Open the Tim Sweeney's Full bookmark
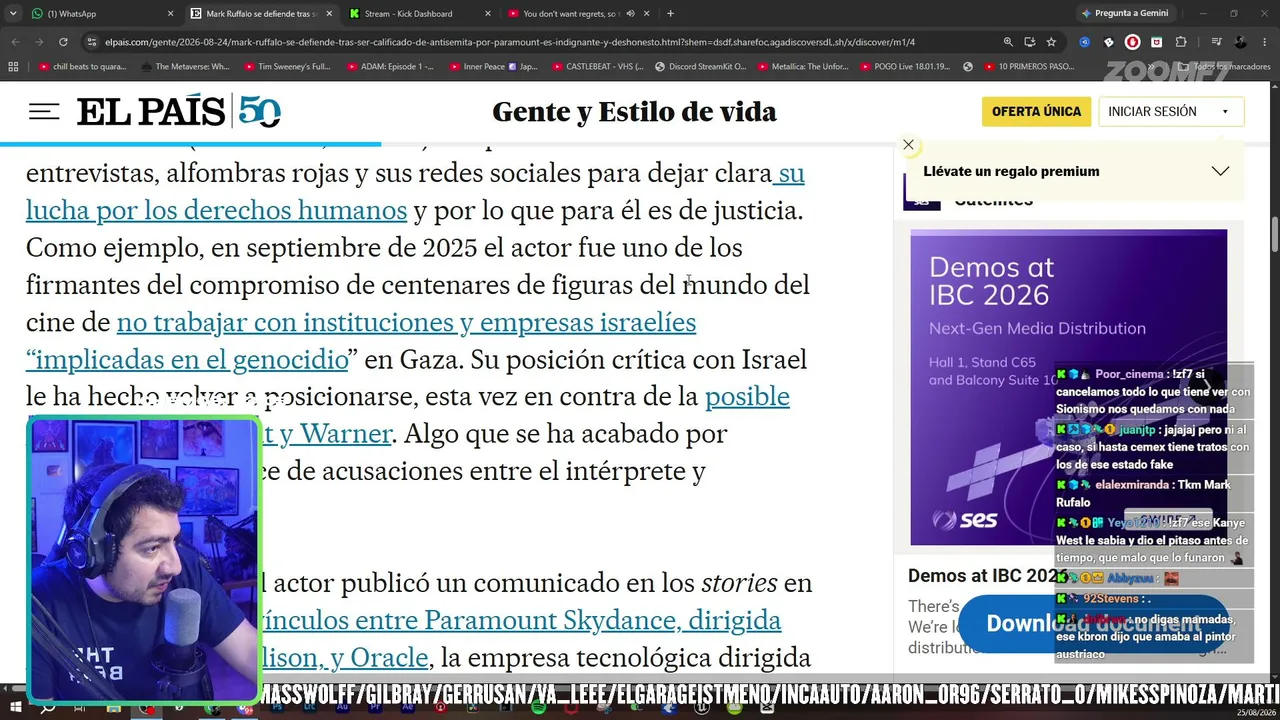The width and height of the screenshot is (1280, 720). 286,66
